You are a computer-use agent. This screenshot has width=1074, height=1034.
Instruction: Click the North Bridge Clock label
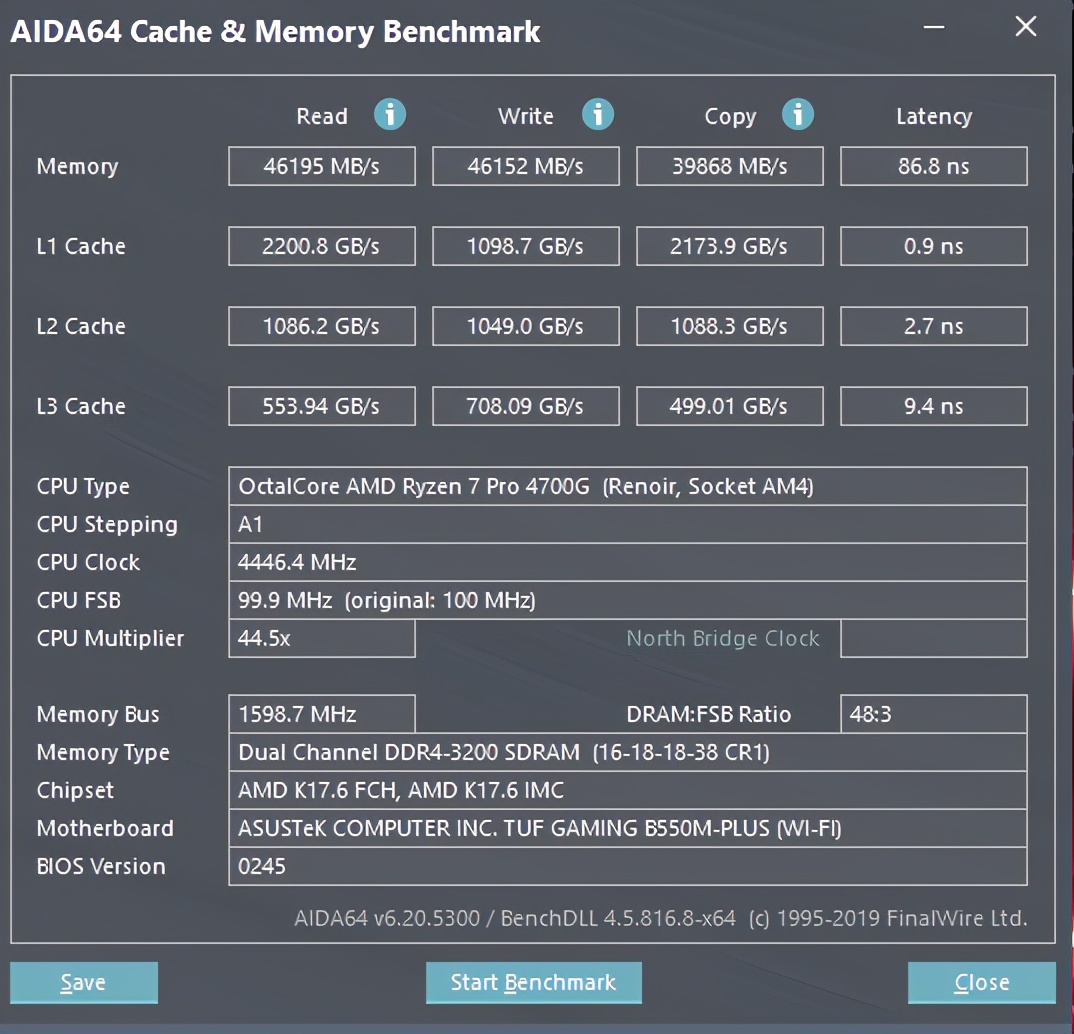[x=723, y=638]
